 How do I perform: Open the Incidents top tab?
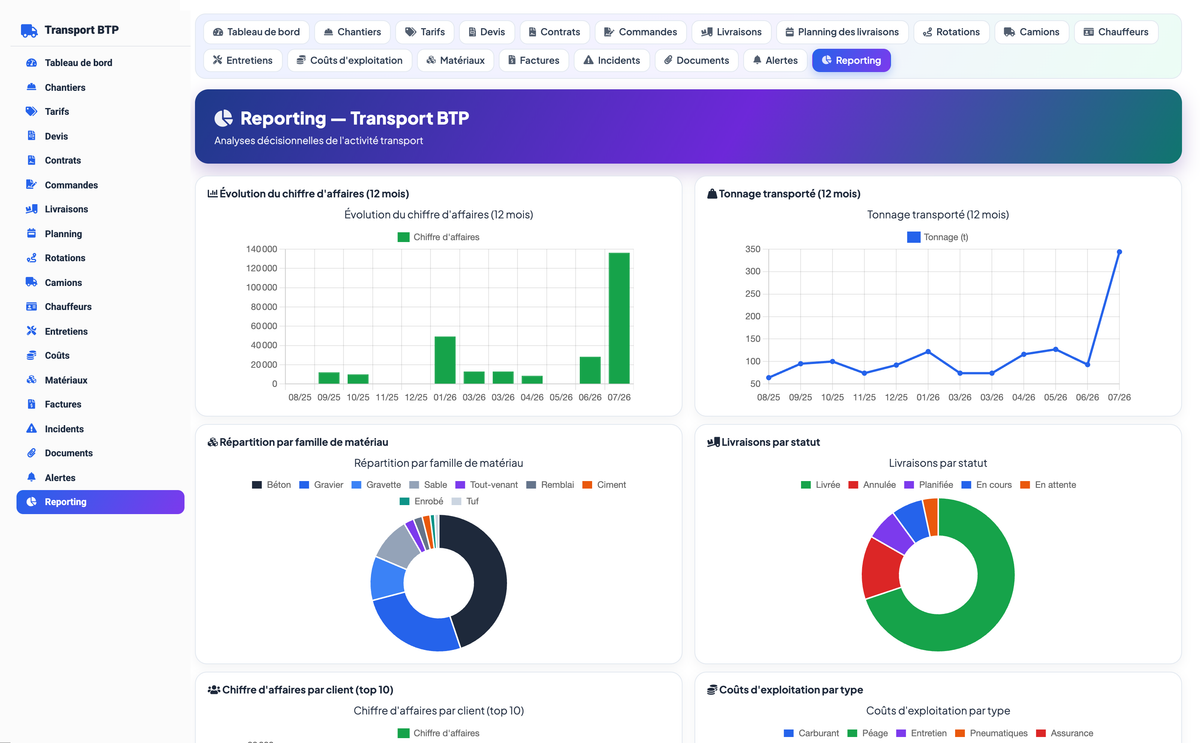coord(611,60)
